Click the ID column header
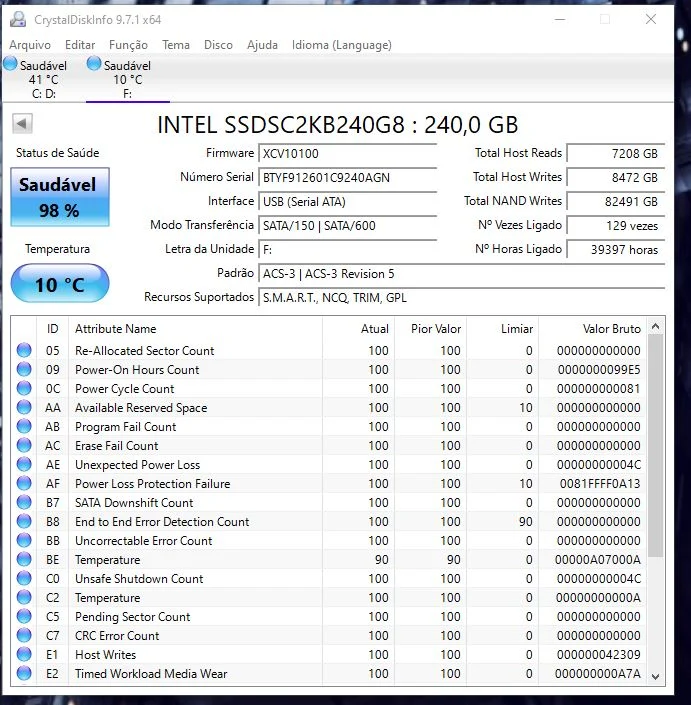This screenshot has height=705, width=691. 53,329
